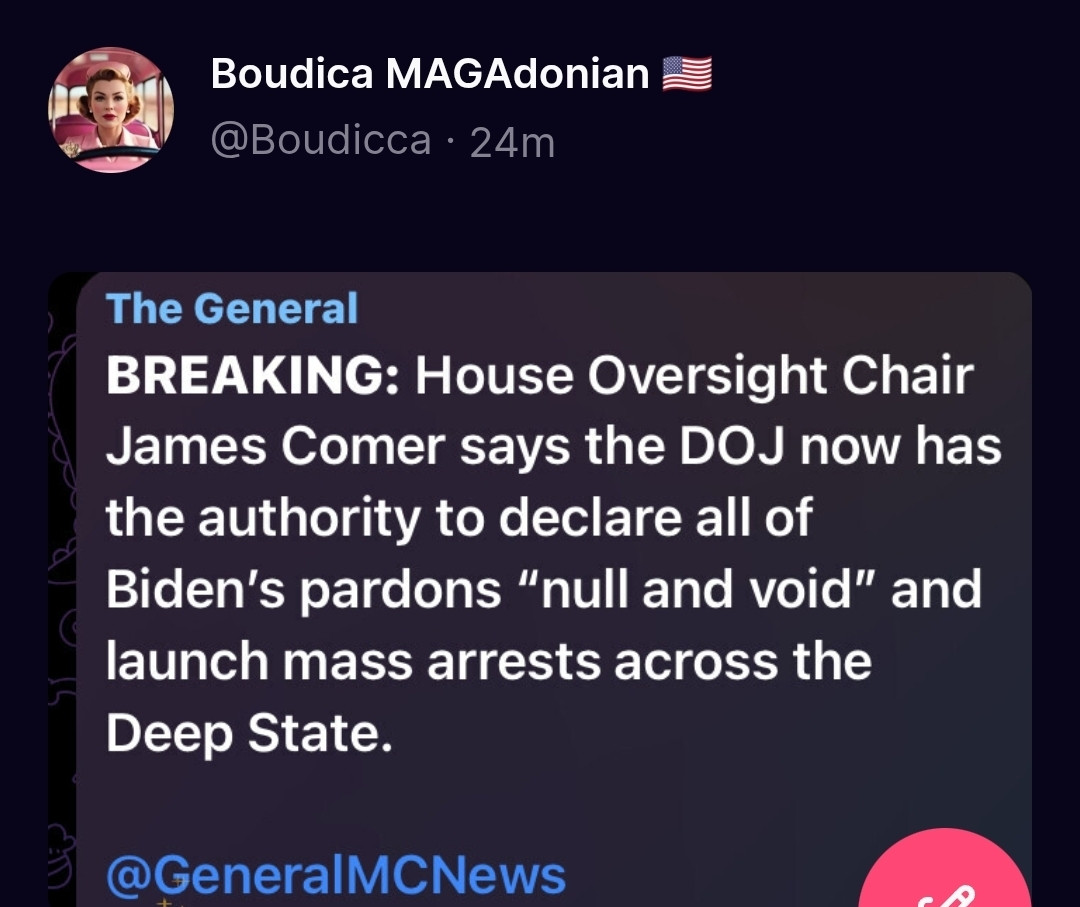1080x907 pixels.
Task: Click the James Comer name text
Action: [276, 446]
